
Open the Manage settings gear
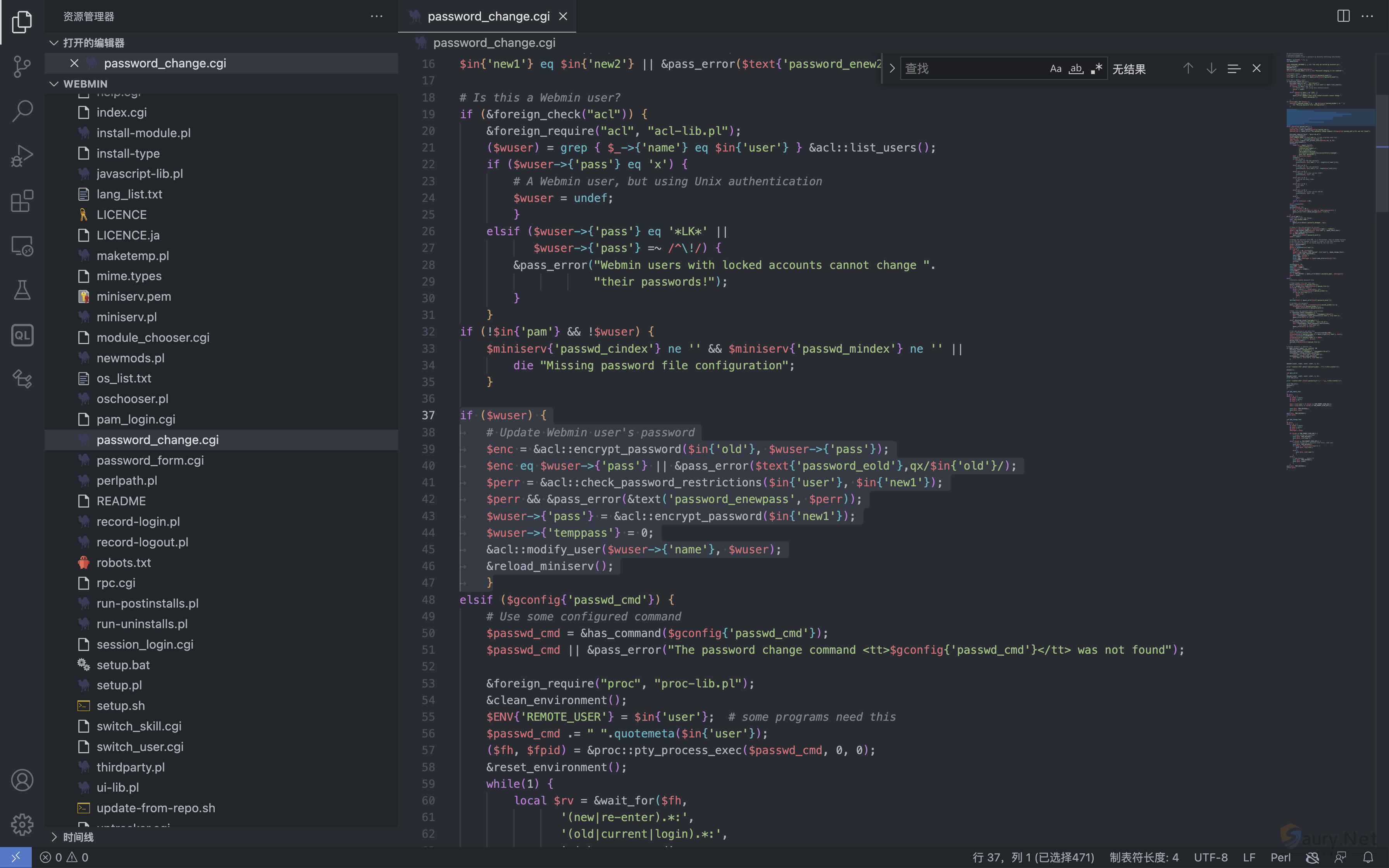click(x=22, y=824)
